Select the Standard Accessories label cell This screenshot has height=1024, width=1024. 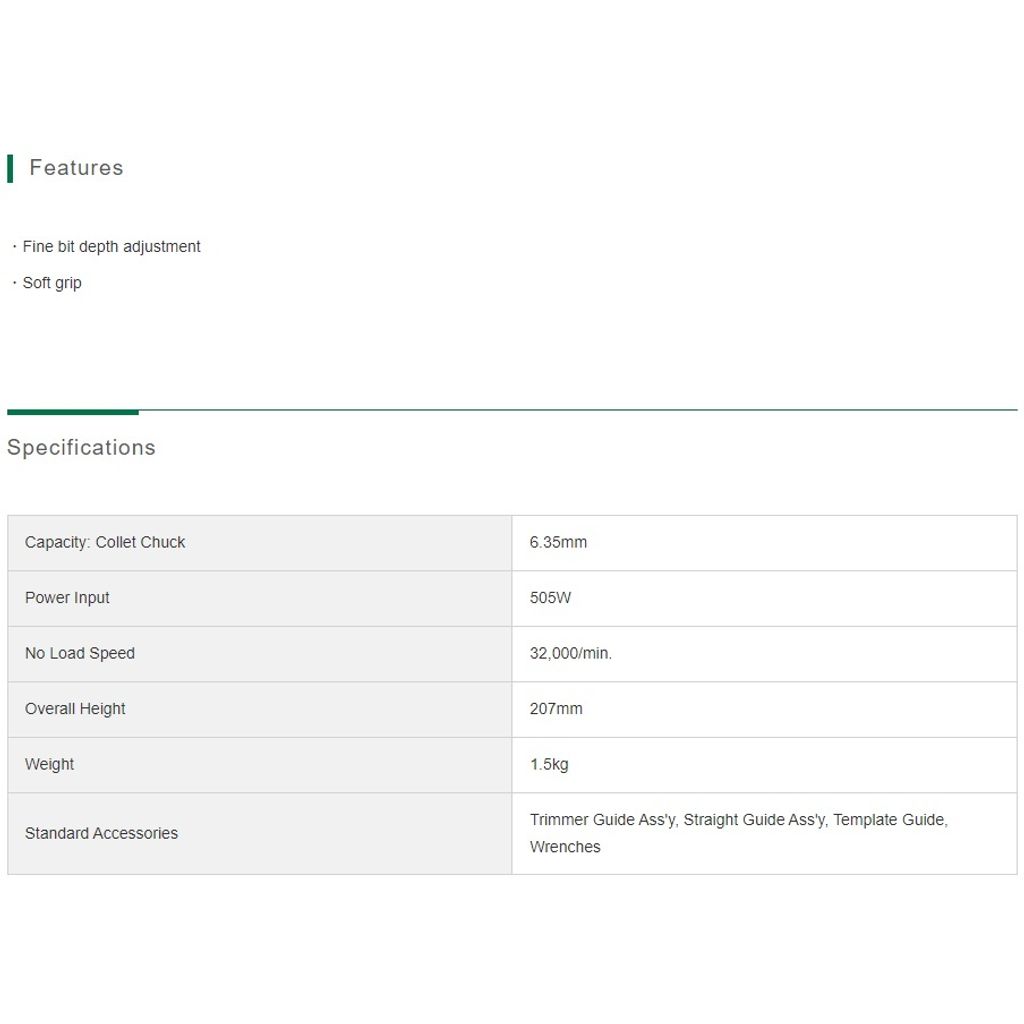(260, 833)
